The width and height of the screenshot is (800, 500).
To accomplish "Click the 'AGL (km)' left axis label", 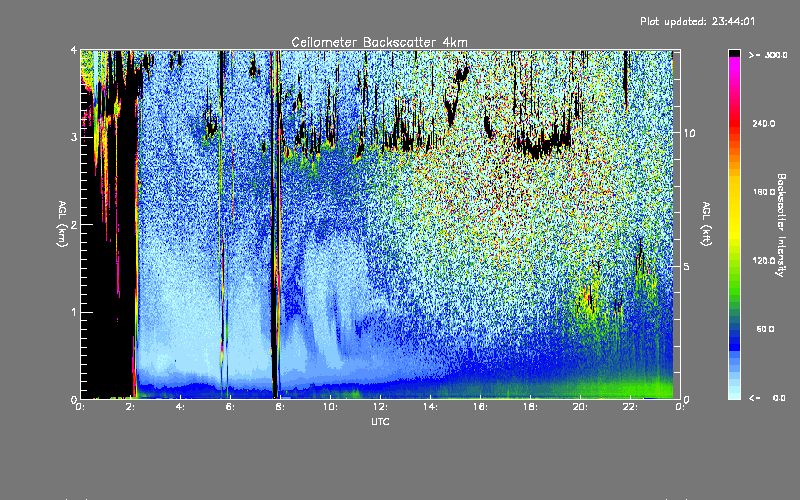I will (x=62, y=224).
